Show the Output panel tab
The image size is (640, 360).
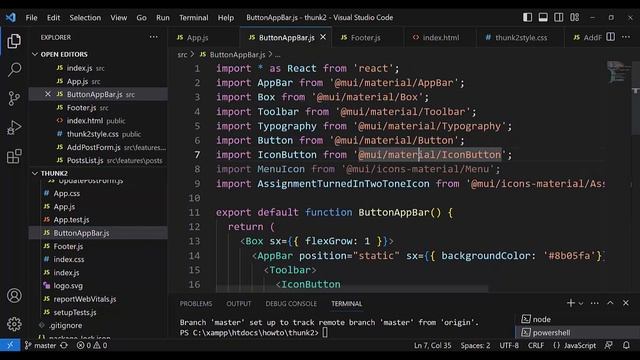(239, 304)
